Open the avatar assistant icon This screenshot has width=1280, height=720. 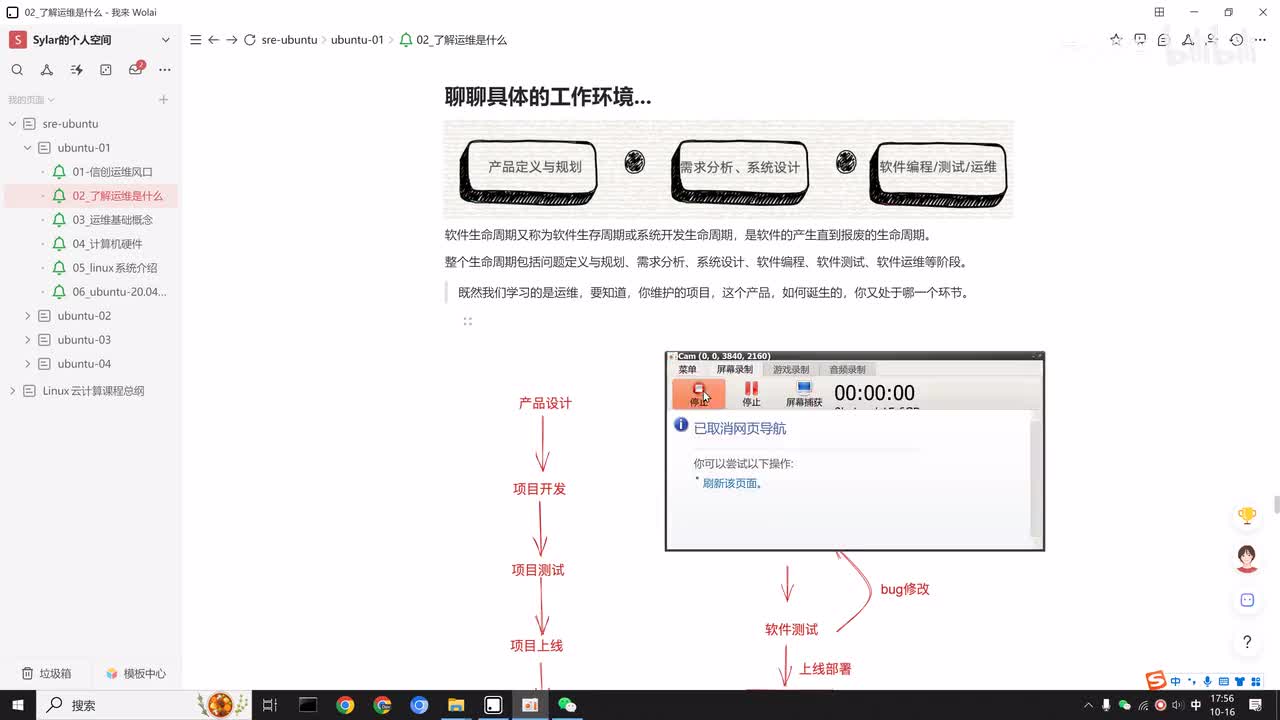(x=1247, y=558)
